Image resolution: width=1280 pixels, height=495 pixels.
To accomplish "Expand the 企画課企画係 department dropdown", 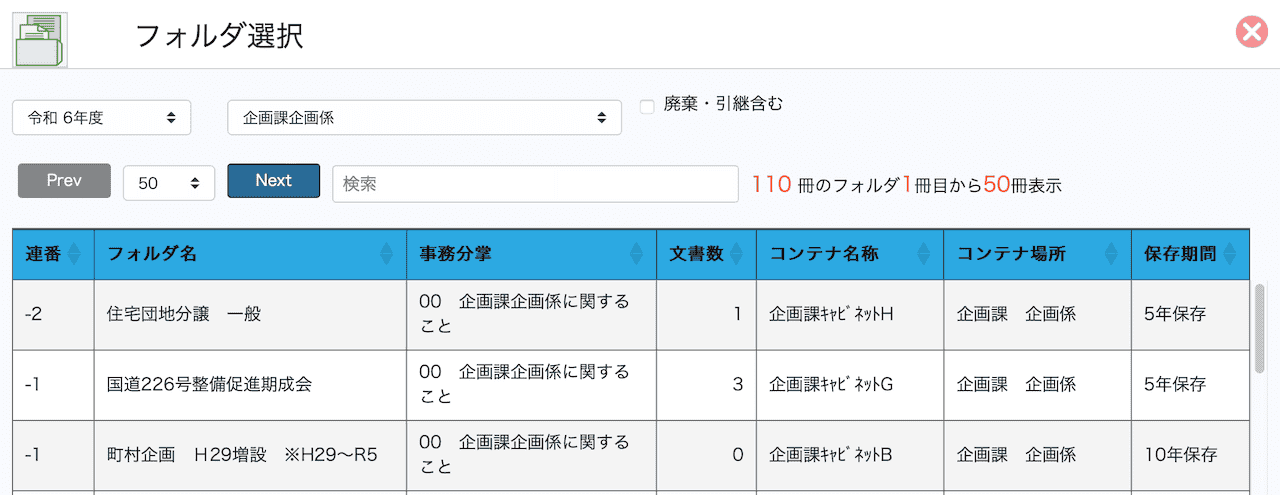I will point(424,117).
